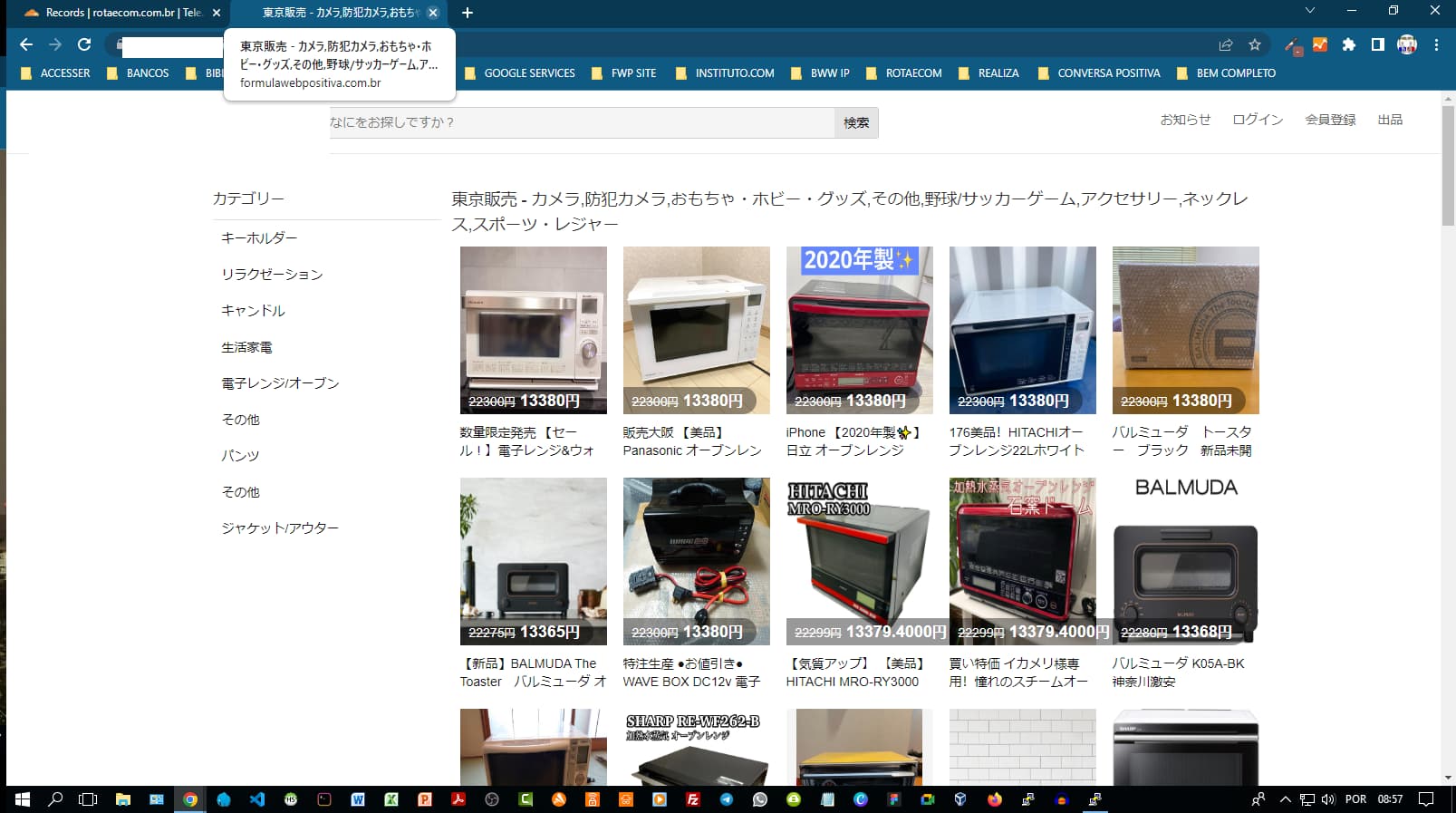Open the BWW IP bookmark folder
The image size is (1456, 813).
[821, 73]
